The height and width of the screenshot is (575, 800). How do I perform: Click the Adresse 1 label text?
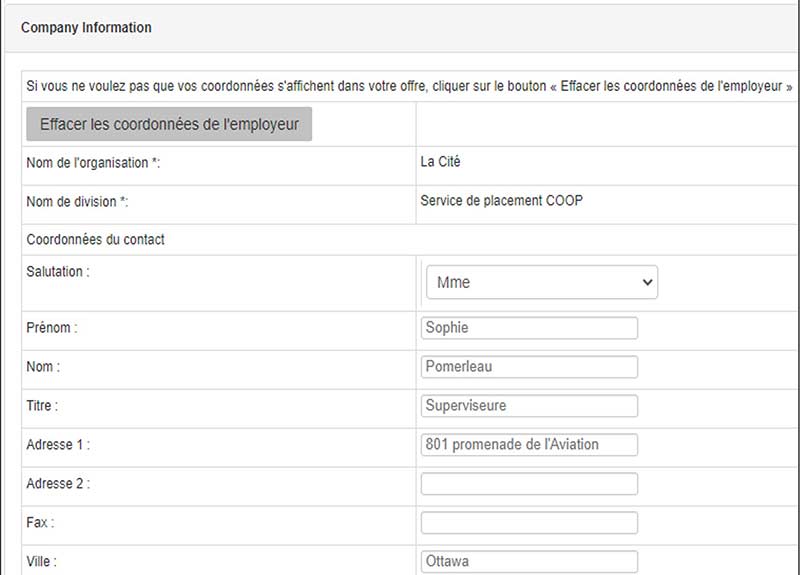pyautogui.click(x=58, y=445)
